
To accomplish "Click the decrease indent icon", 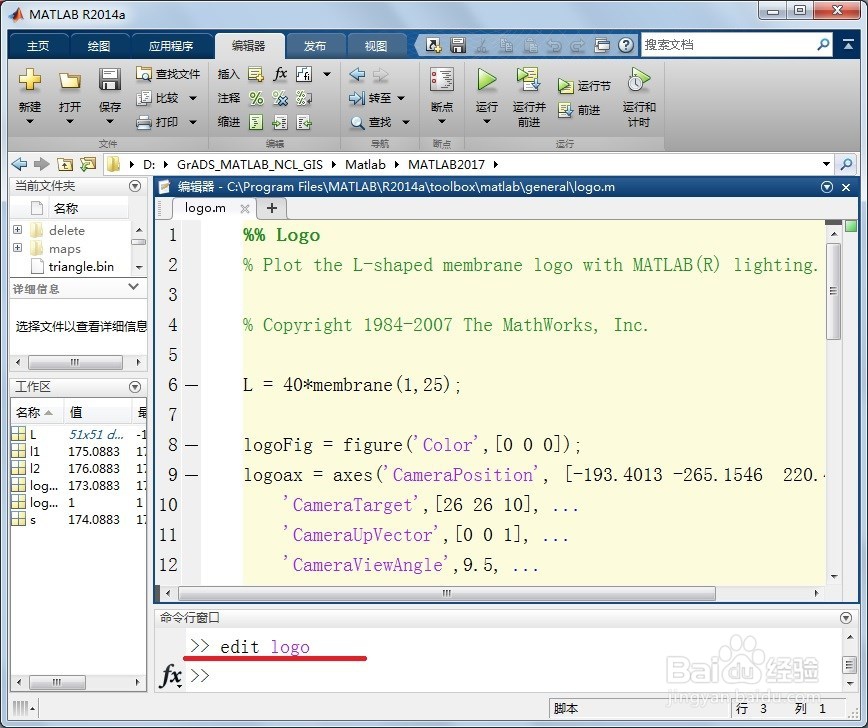I will (304, 122).
